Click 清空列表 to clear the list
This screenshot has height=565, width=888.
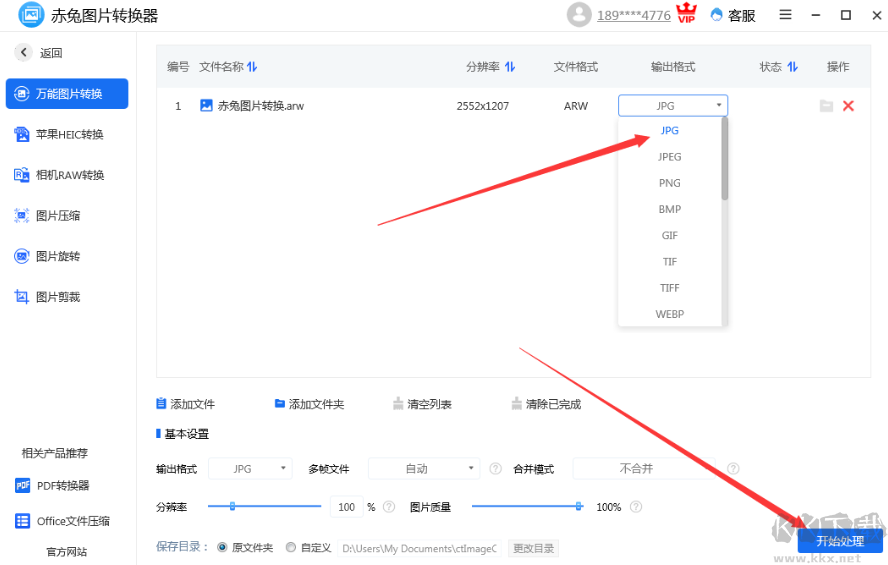(x=422, y=404)
